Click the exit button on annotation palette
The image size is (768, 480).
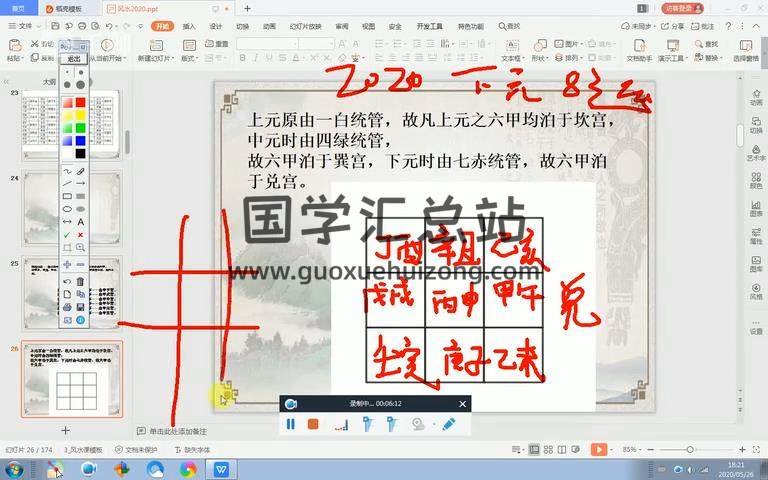73,59
